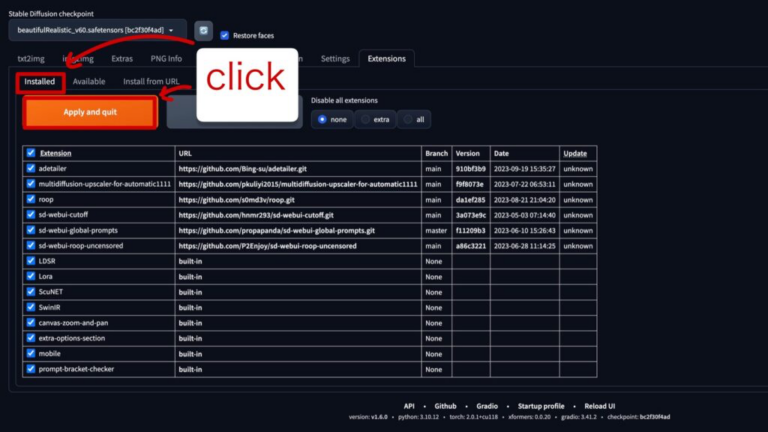Select the 'all' disable extensions radio
This screenshot has width=768, height=432.
408,119
